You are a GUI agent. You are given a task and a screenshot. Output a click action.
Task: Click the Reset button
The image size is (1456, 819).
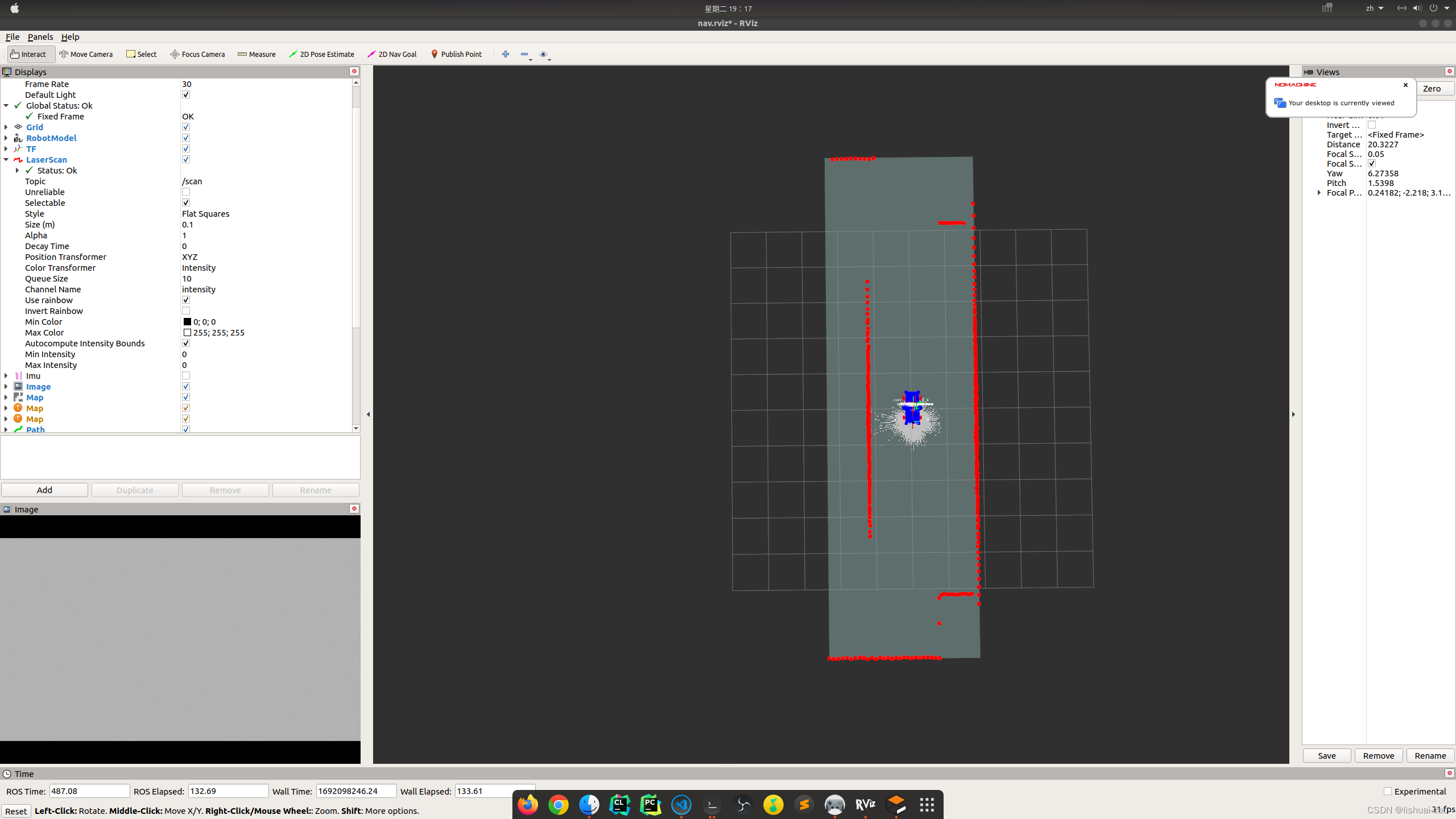coord(16,811)
